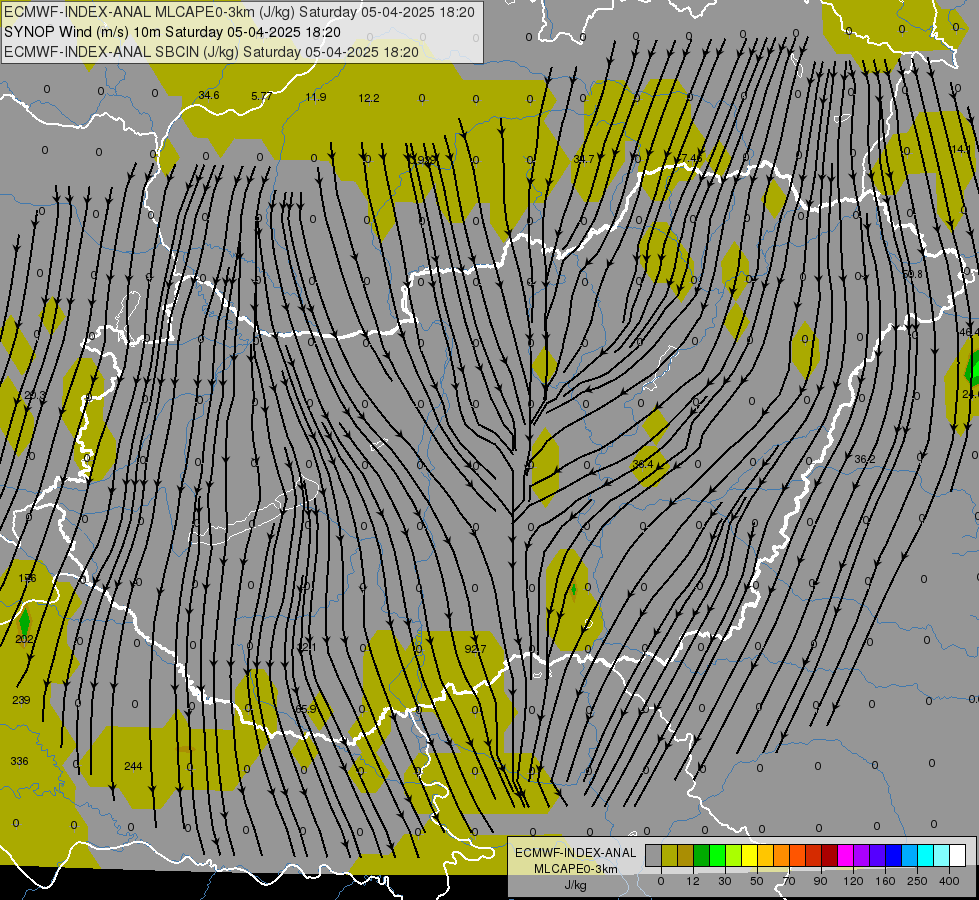Image resolution: width=979 pixels, height=900 pixels.
Task: Click the map value '36.2'
Action: (x=865, y=459)
